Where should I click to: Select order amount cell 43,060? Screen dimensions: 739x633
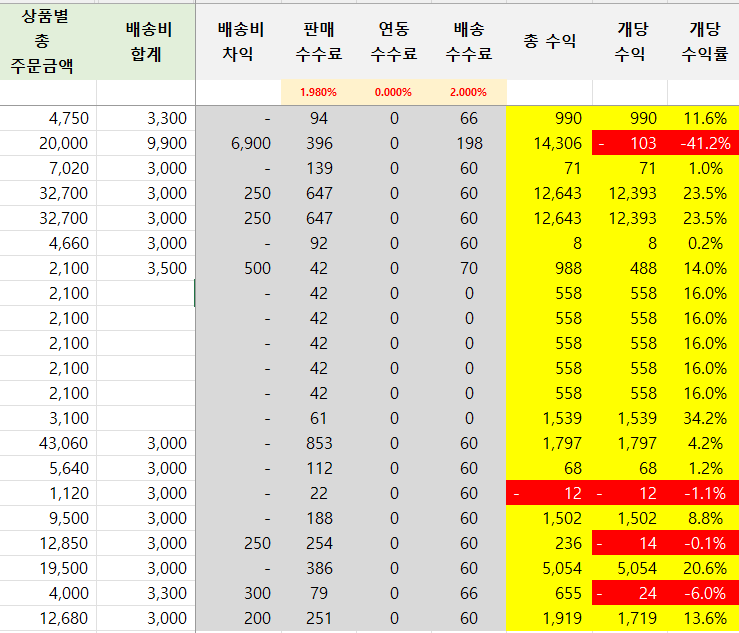[x=48, y=443]
